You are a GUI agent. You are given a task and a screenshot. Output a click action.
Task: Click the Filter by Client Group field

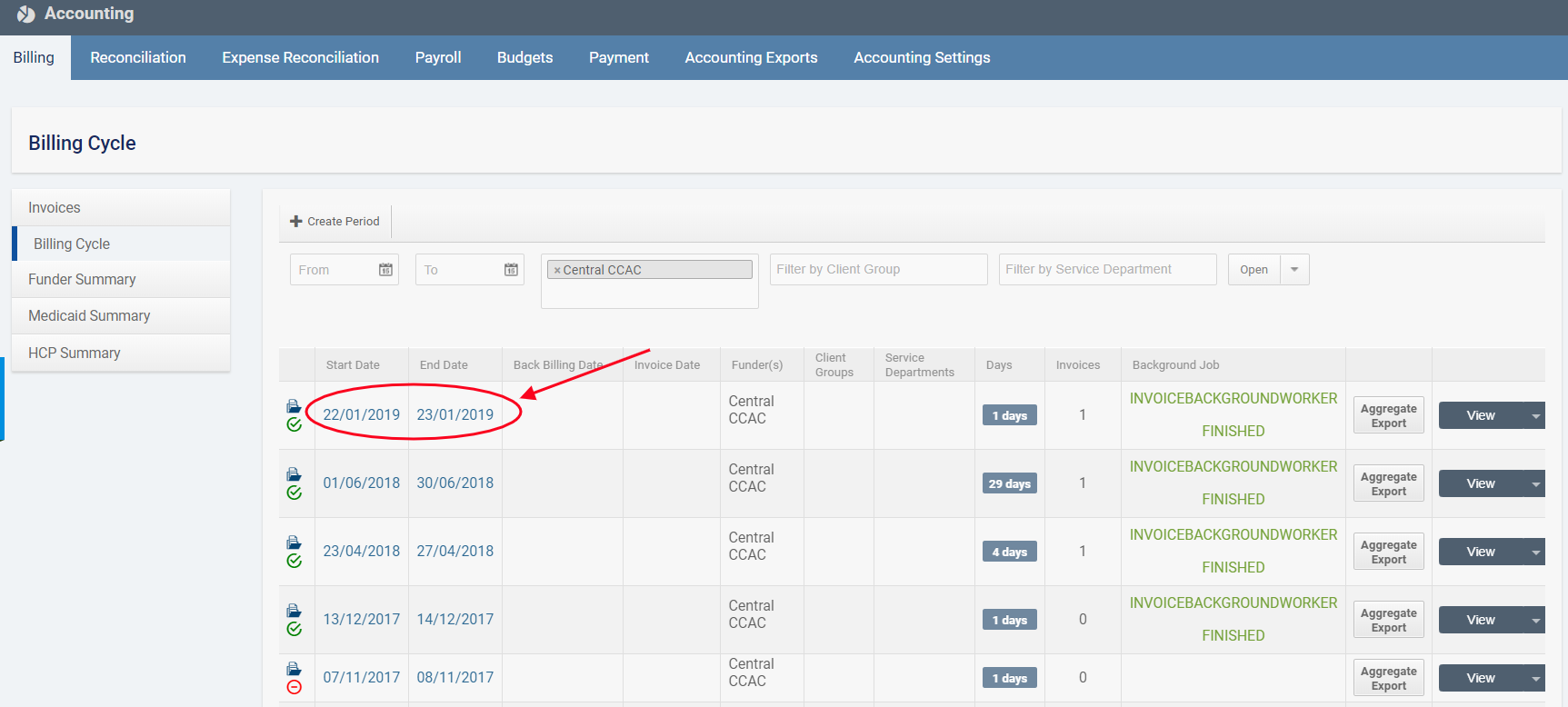point(878,270)
